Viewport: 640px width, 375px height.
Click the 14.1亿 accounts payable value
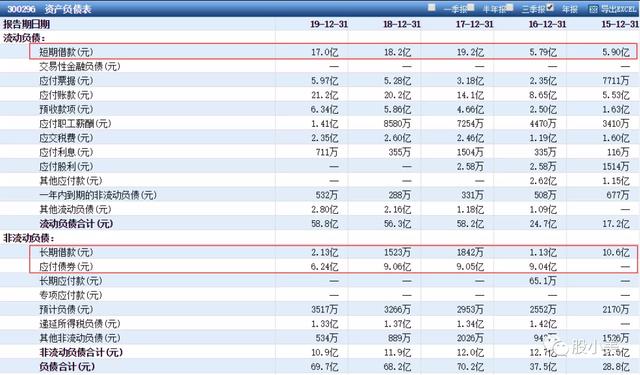pos(471,95)
